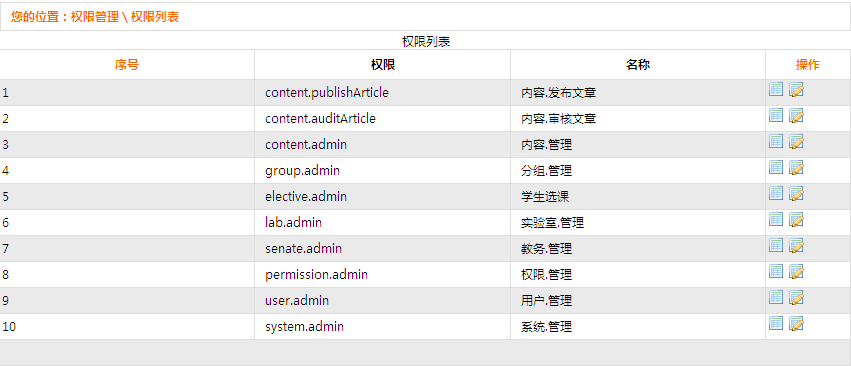Select the permission.admin cell text
This screenshot has width=851, height=366.
[x=316, y=275]
